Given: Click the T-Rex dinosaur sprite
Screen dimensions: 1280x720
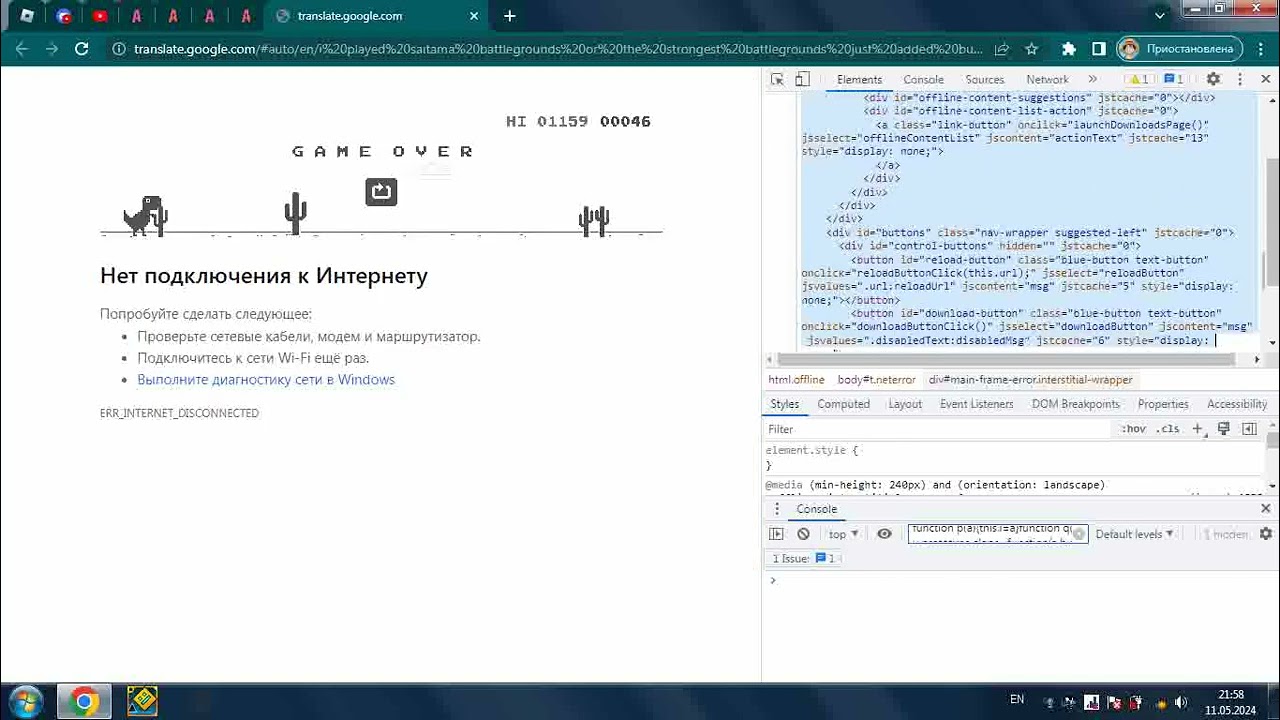Looking at the screenshot, I should tap(145, 216).
